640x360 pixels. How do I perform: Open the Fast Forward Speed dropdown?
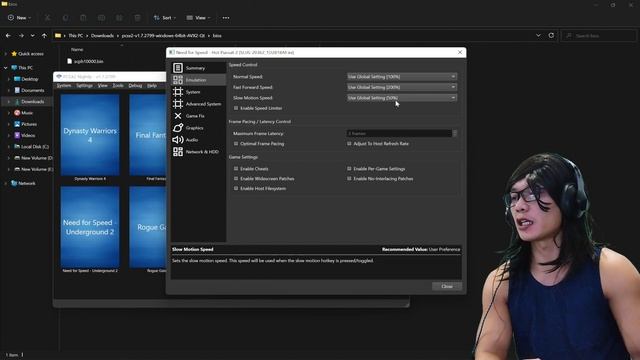click(x=402, y=87)
